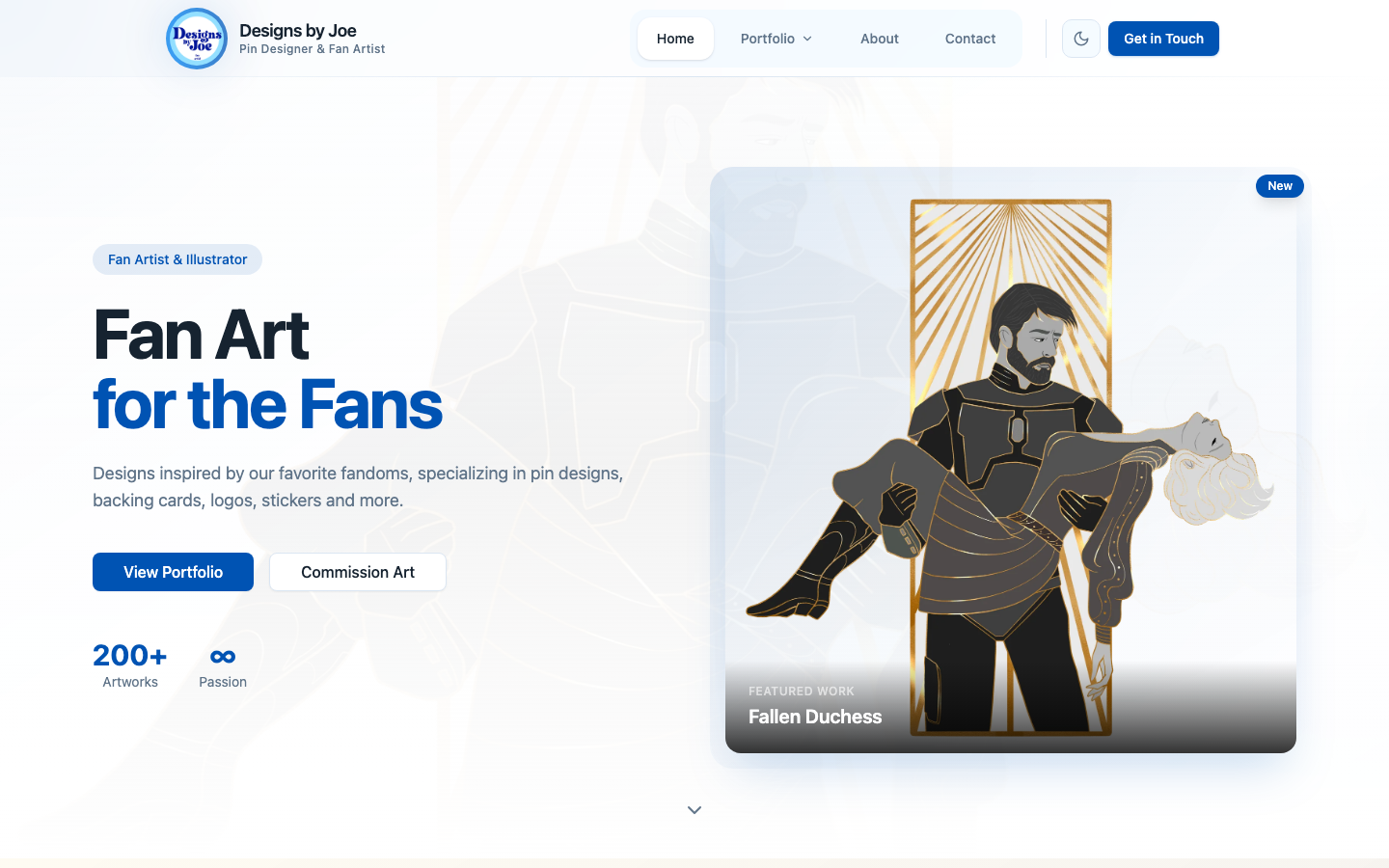
Task: Click the FEATURED WORK label
Action: tap(802, 692)
